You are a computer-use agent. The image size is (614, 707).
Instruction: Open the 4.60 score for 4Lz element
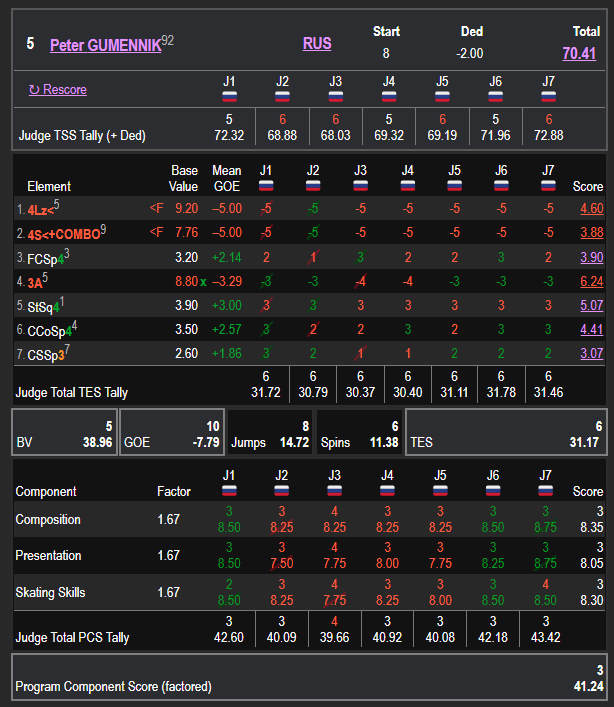[x=592, y=209]
